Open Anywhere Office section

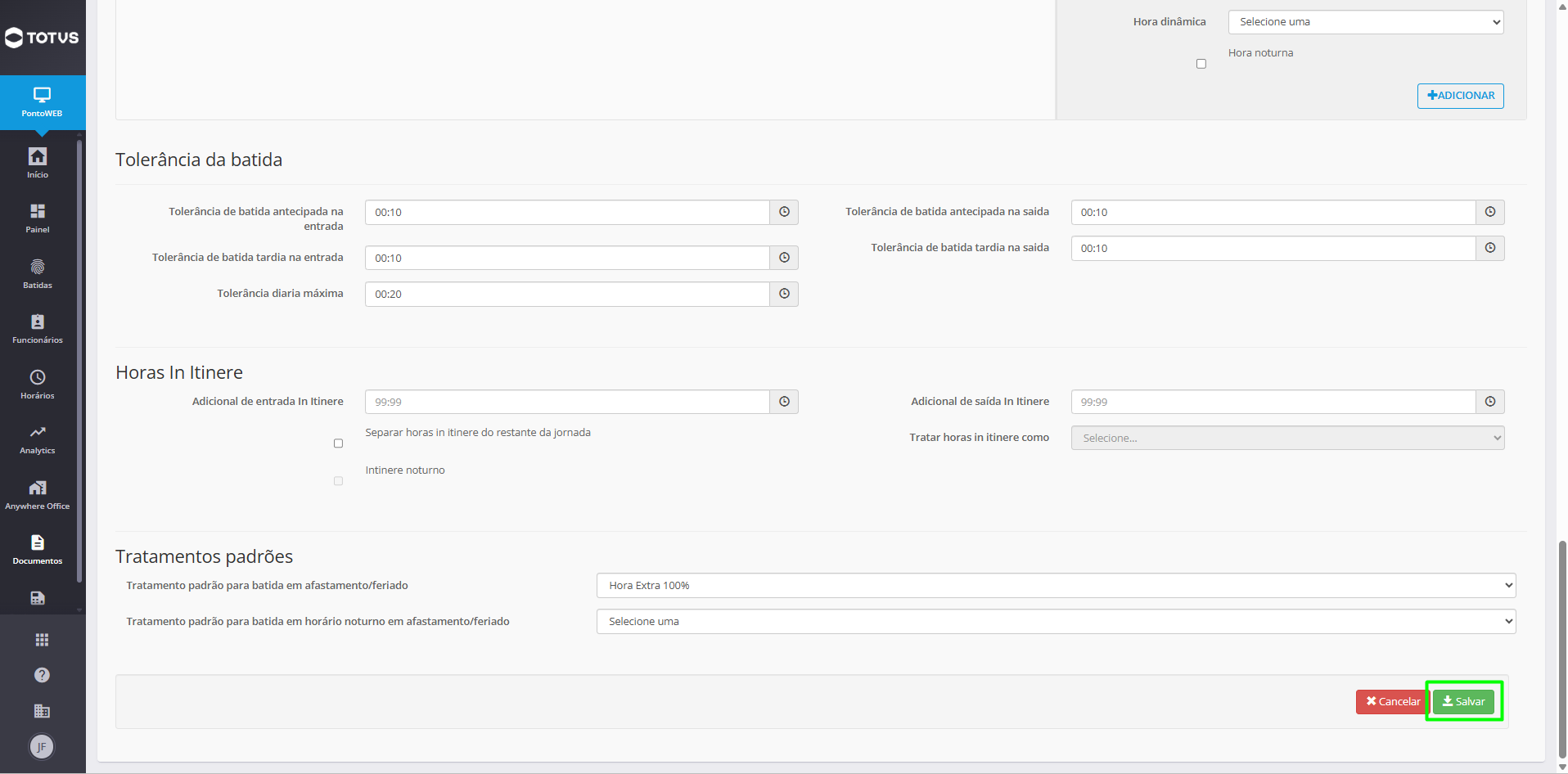38,495
